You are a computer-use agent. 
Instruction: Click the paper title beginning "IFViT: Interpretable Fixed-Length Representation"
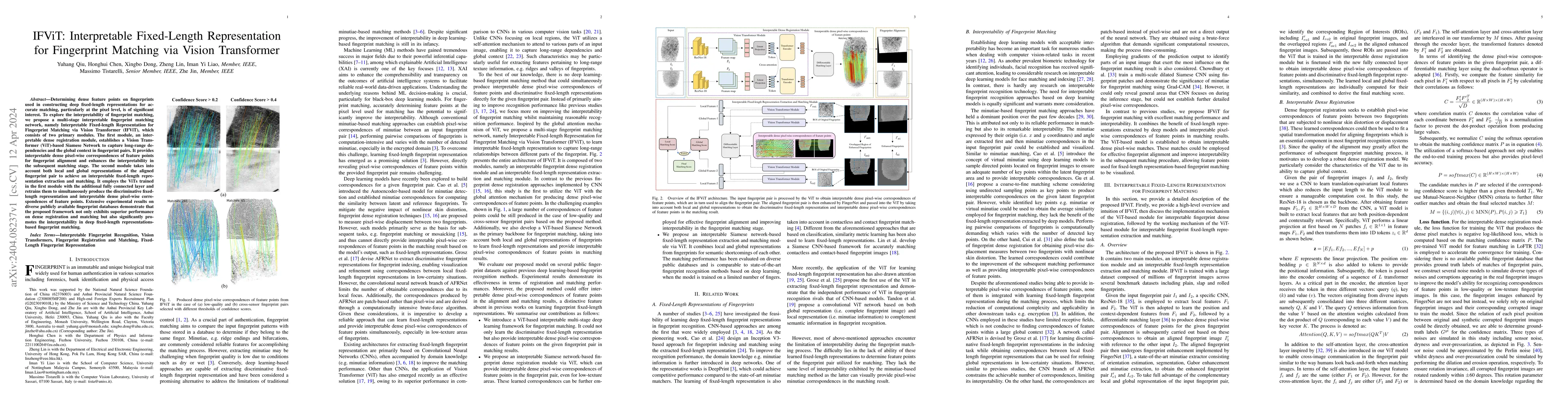pyautogui.click(x=156, y=43)
